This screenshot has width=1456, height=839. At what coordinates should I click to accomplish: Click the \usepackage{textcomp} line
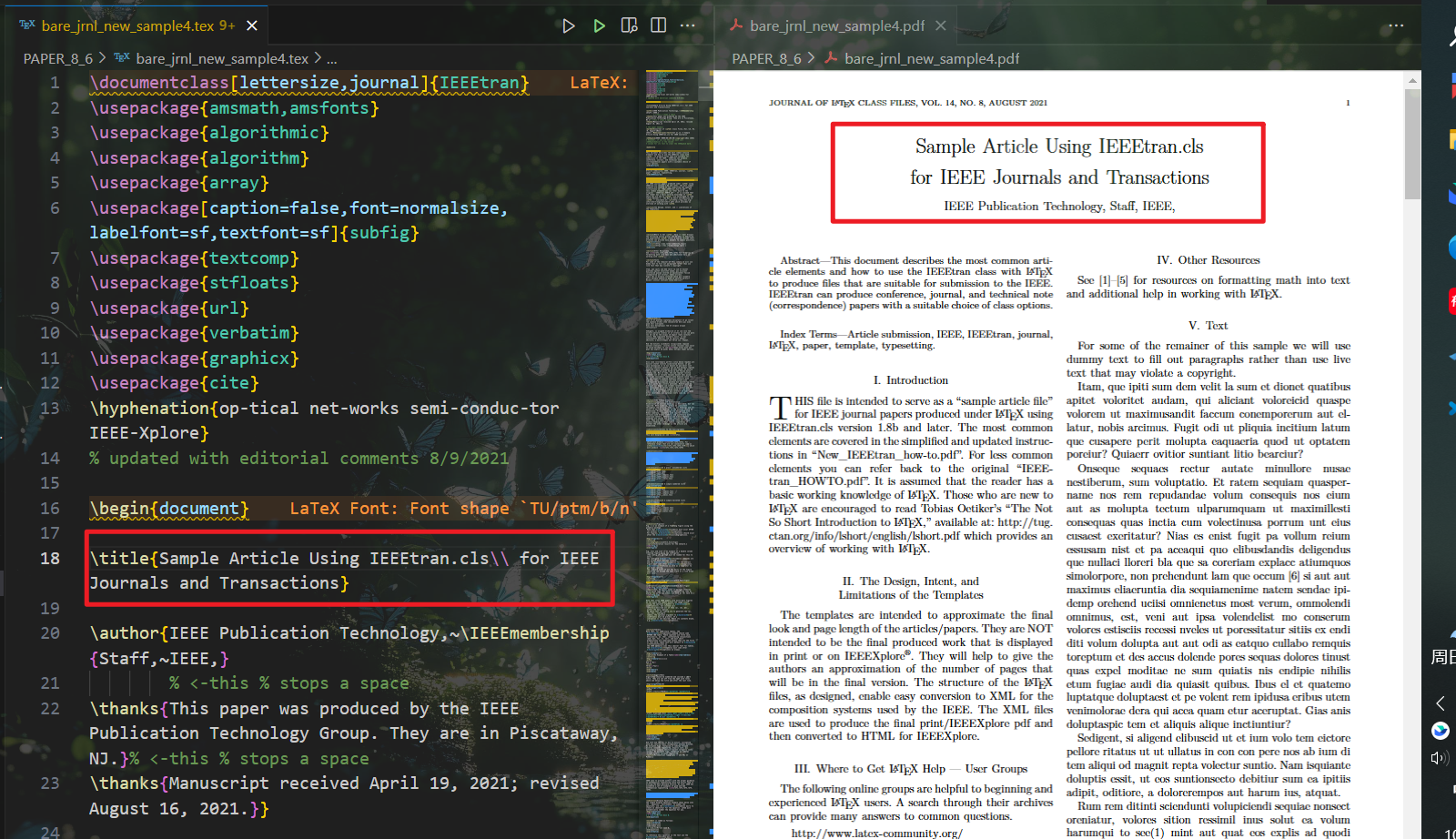tap(194, 258)
